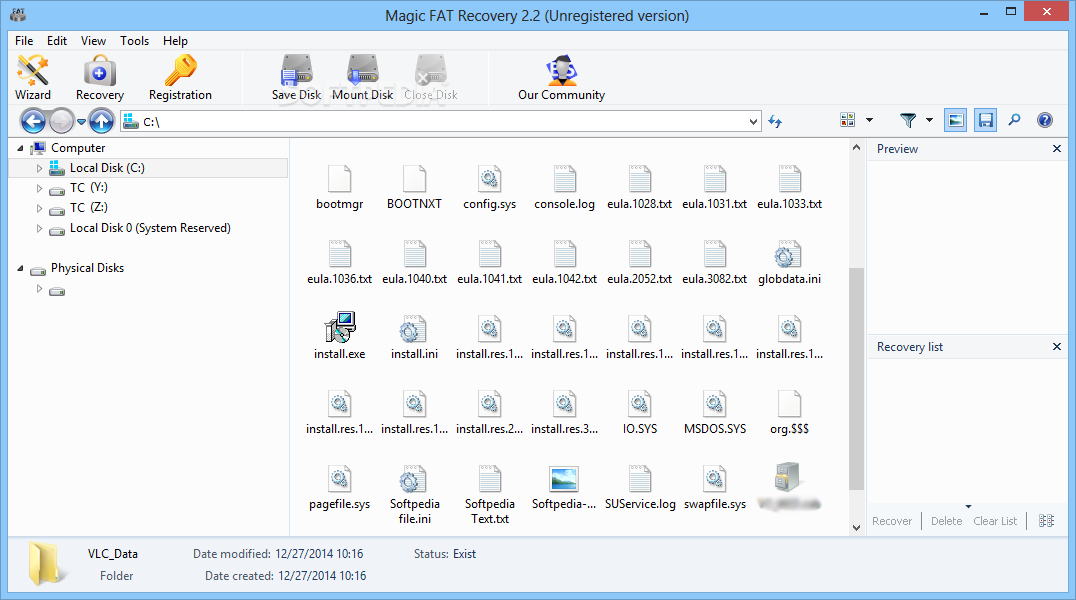
Task: Click the file list scroll-down arrow
Action: click(x=856, y=528)
